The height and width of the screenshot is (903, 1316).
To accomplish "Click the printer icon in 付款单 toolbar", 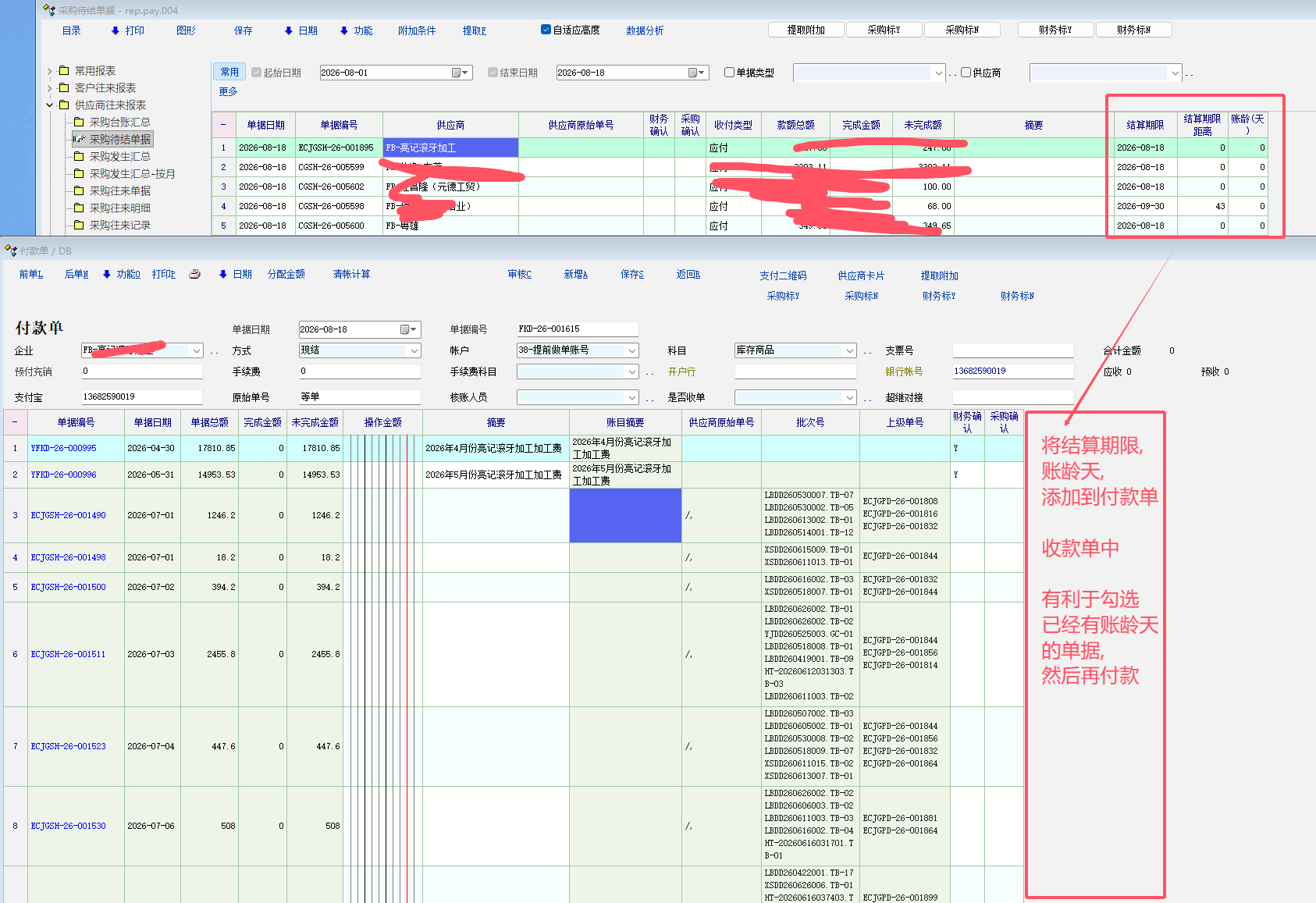I will [194, 274].
